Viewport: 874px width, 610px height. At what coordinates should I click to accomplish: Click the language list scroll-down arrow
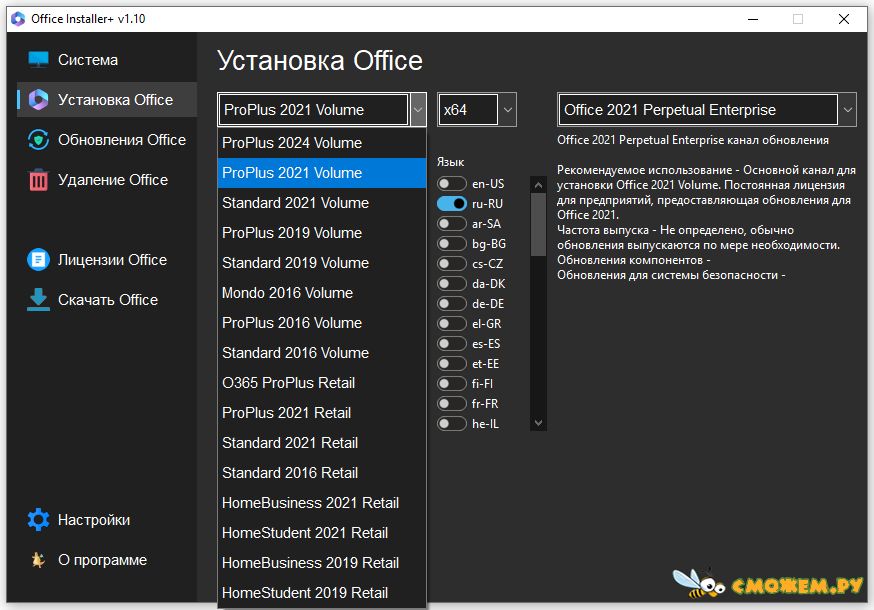[538, 423]
